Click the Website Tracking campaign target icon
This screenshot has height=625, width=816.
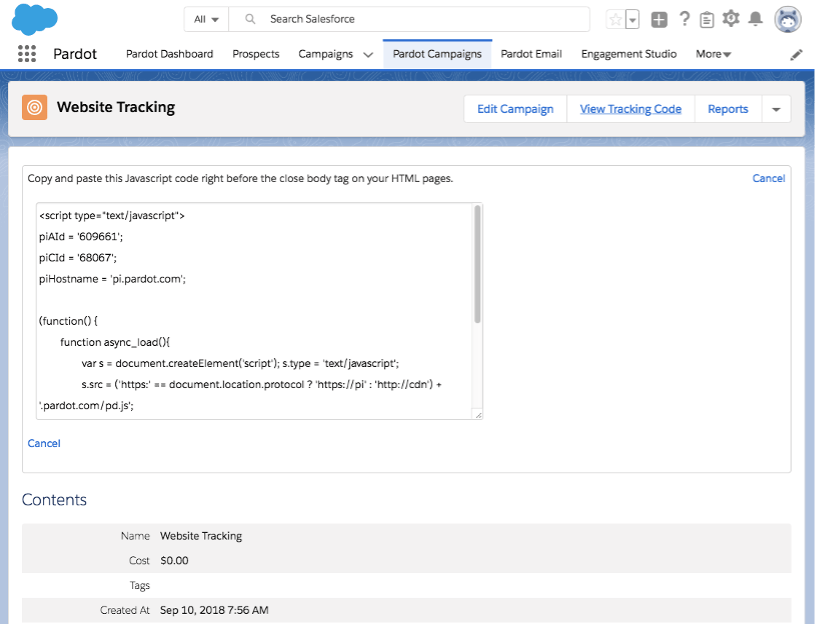pyautogui.click(x=36, y=107)
